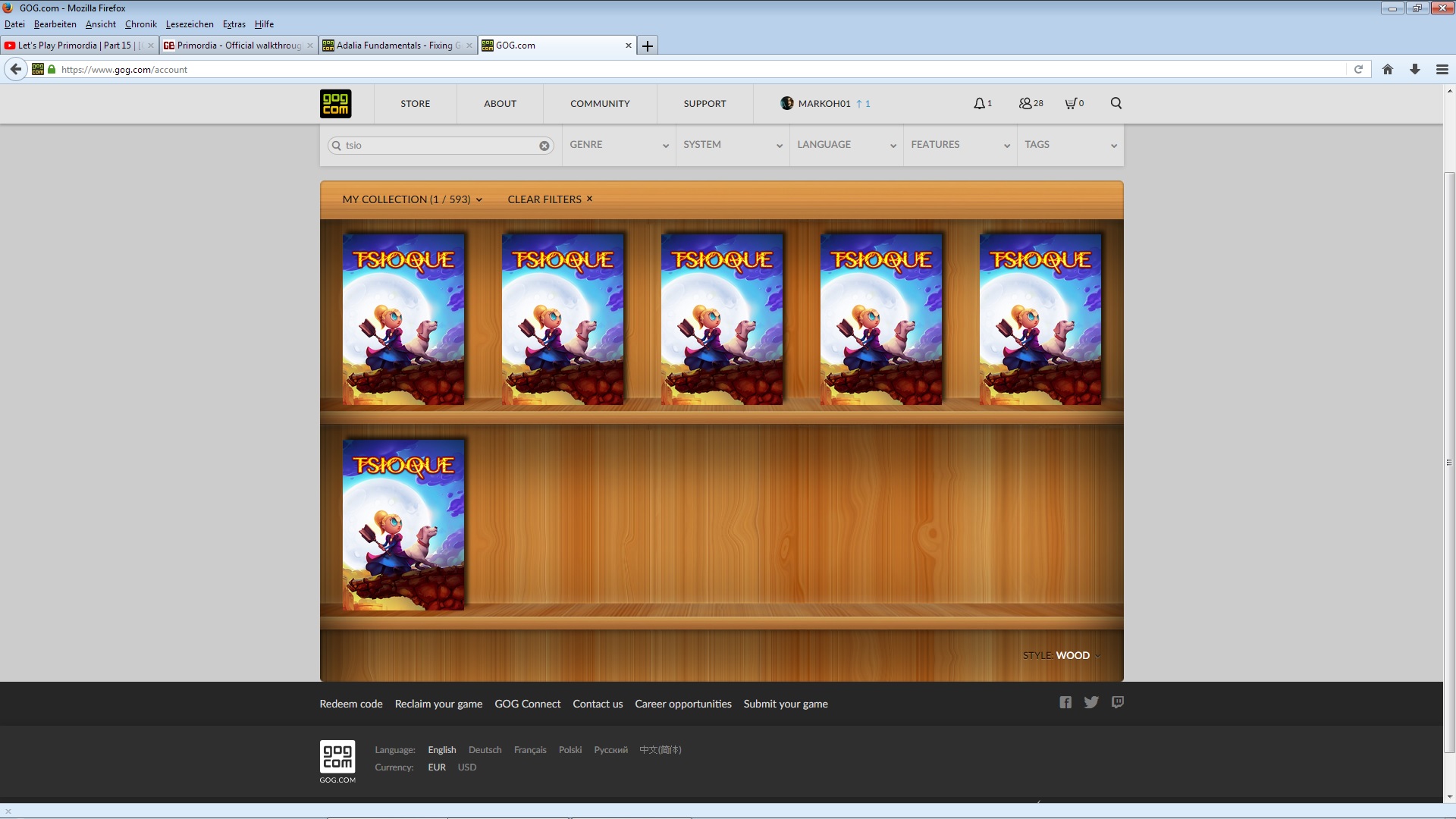Set currency to USD
This screenshot has width=1456, height=819.
467,767
